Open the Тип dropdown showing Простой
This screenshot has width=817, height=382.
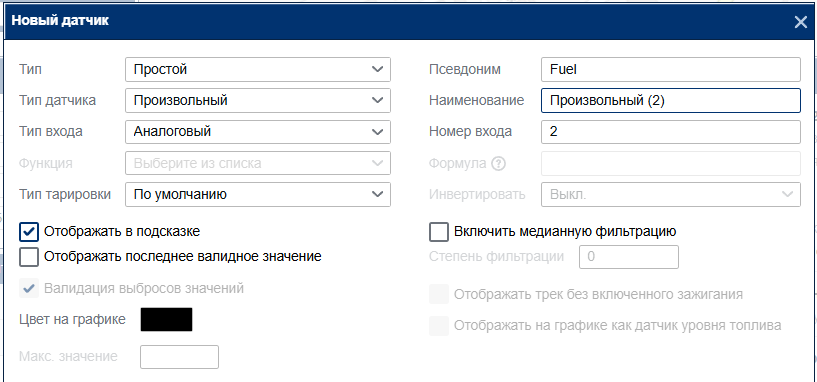pos(258,69)
